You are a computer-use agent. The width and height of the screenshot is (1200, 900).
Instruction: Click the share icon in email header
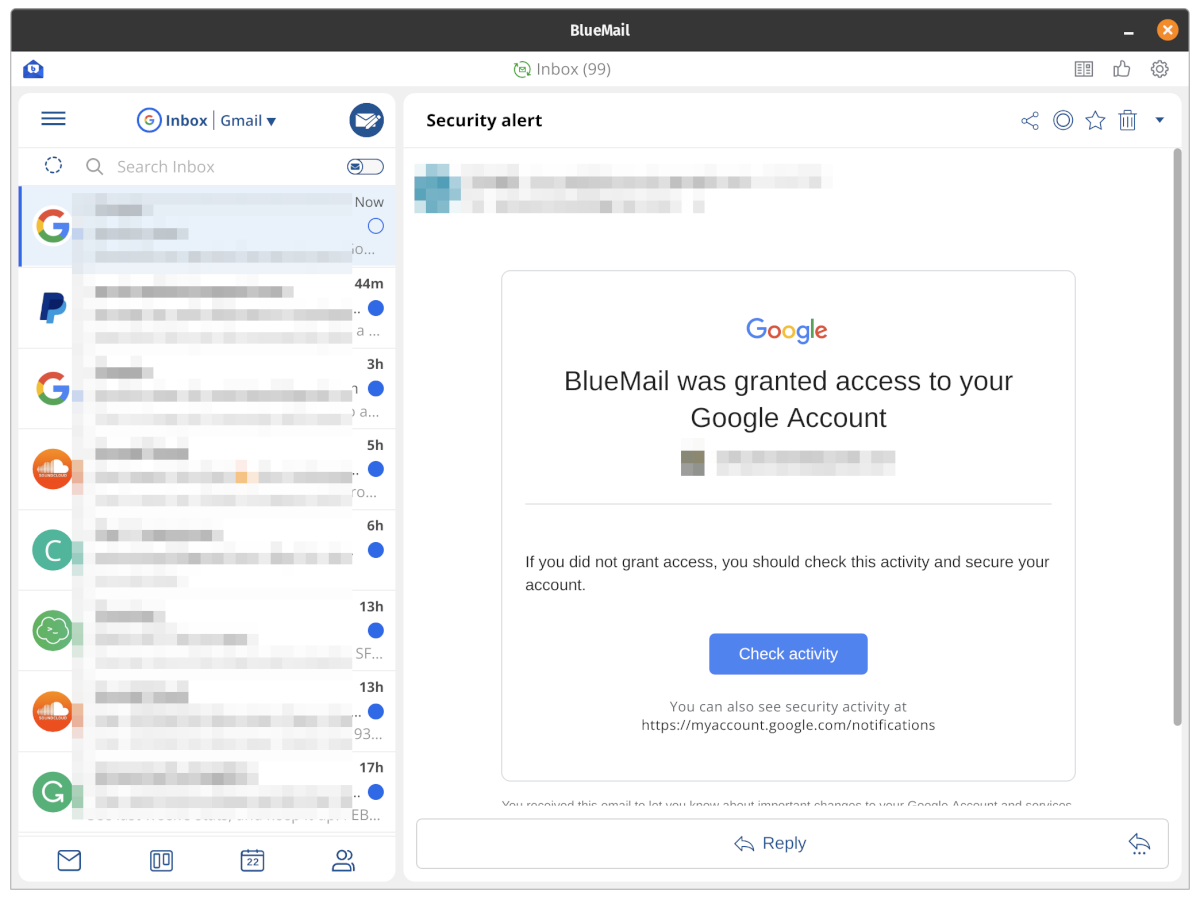1030,121
